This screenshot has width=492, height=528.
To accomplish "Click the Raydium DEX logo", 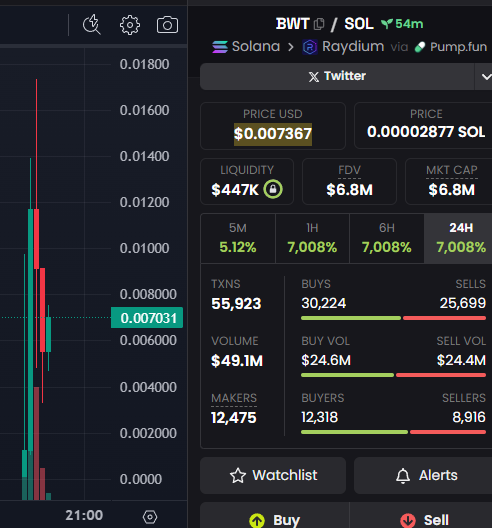I will tap(309, 47).
